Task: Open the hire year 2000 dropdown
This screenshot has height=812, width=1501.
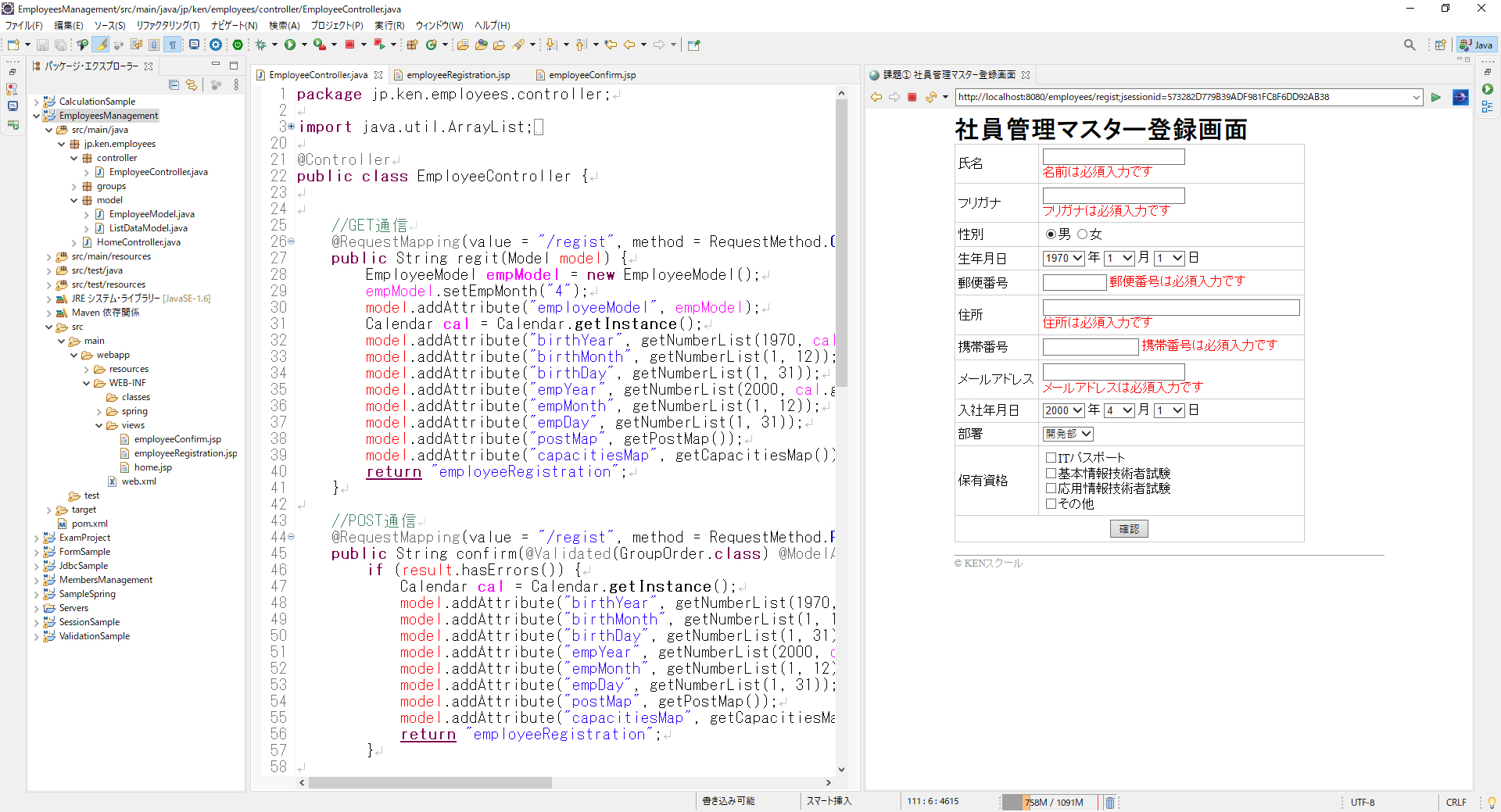Action: click(x=1063, y=410)
